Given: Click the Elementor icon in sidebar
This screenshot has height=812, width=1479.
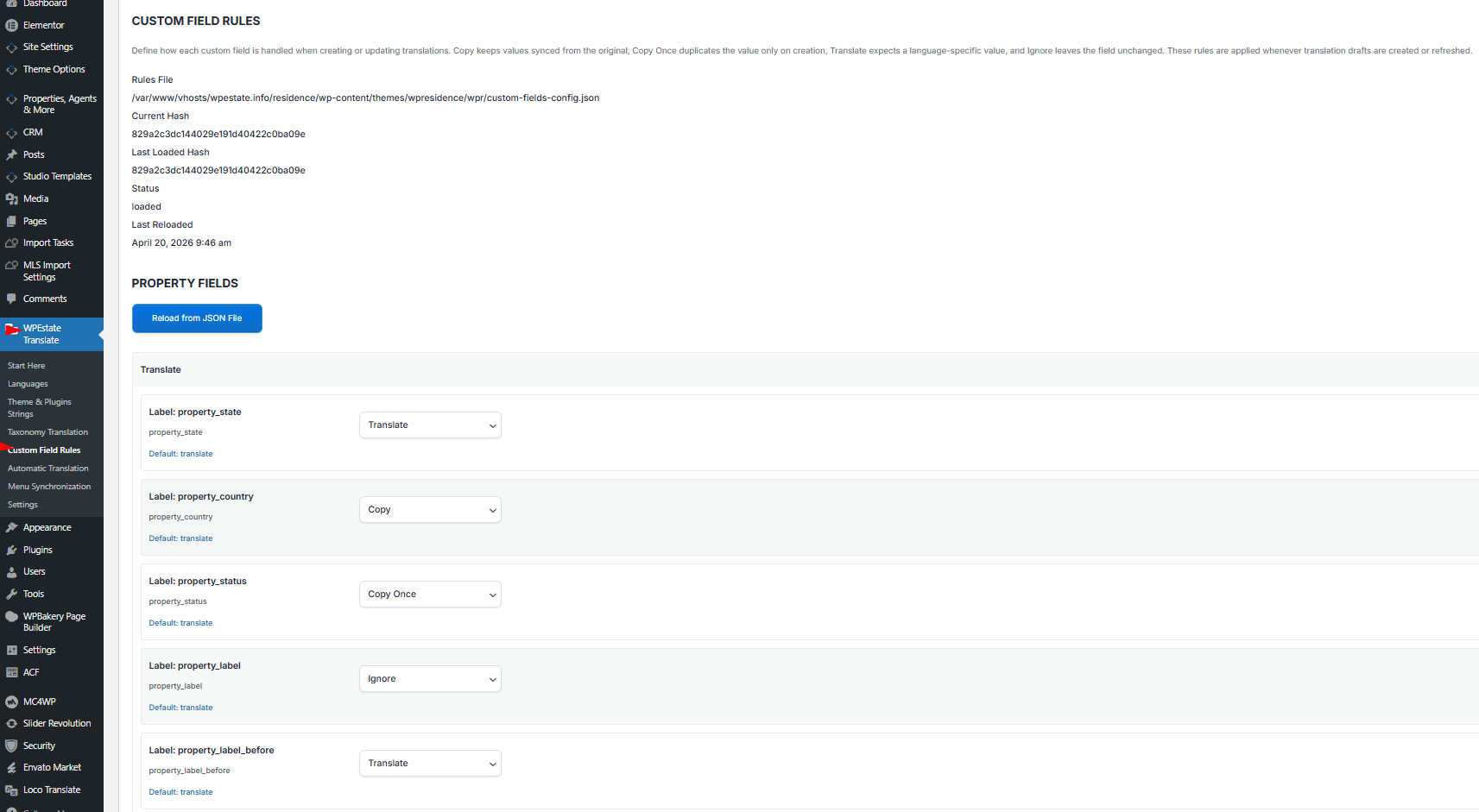Looking at the screenshot, I should click(11, 25).
